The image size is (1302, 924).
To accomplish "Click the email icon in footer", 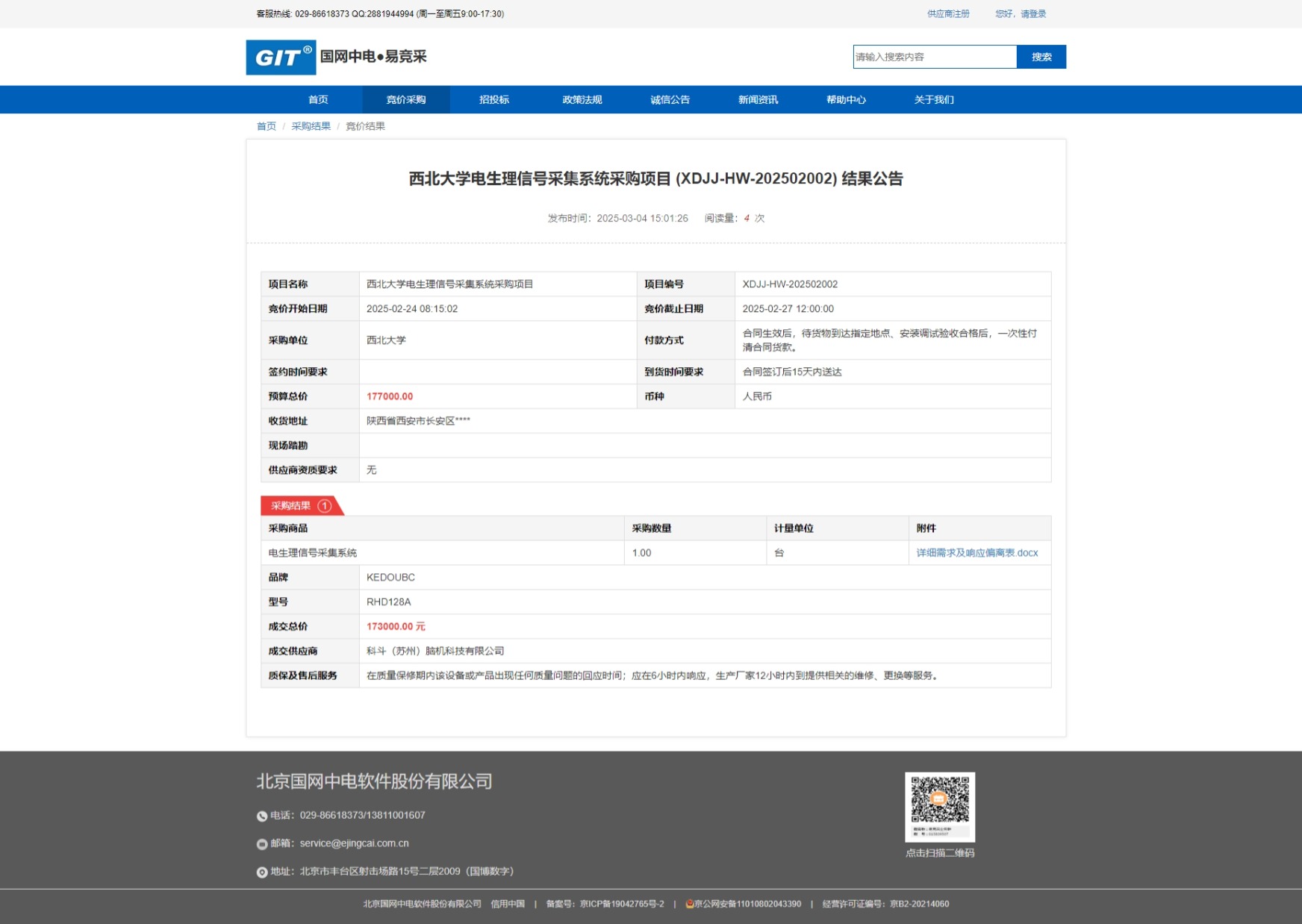I will pos(262,844).
